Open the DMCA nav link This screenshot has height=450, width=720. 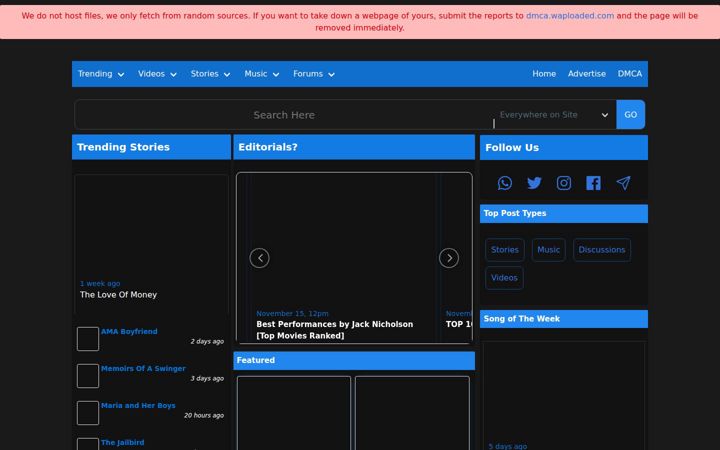630,74
